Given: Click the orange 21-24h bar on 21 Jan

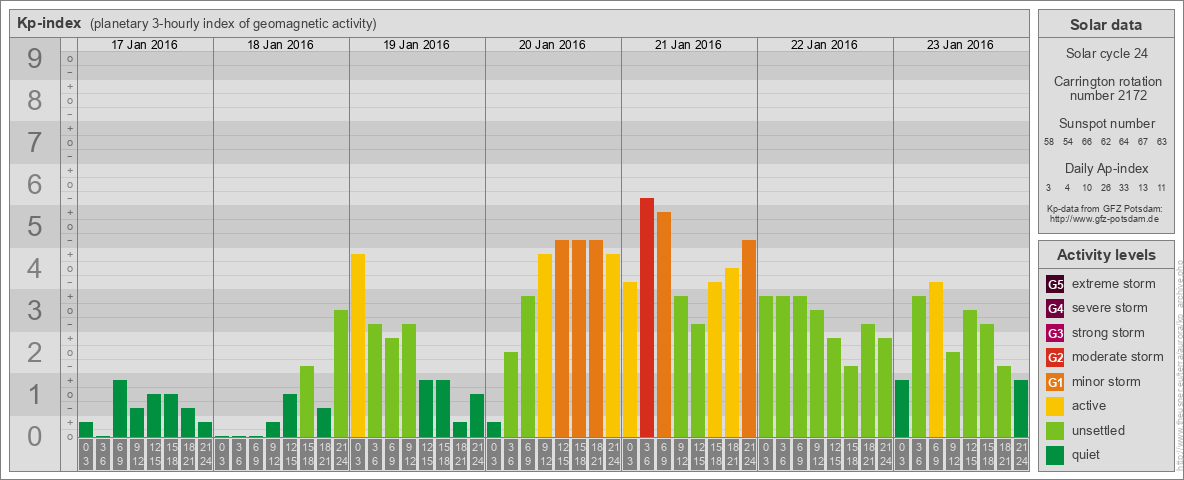Looking at the screenshot, I should point(748,339).
